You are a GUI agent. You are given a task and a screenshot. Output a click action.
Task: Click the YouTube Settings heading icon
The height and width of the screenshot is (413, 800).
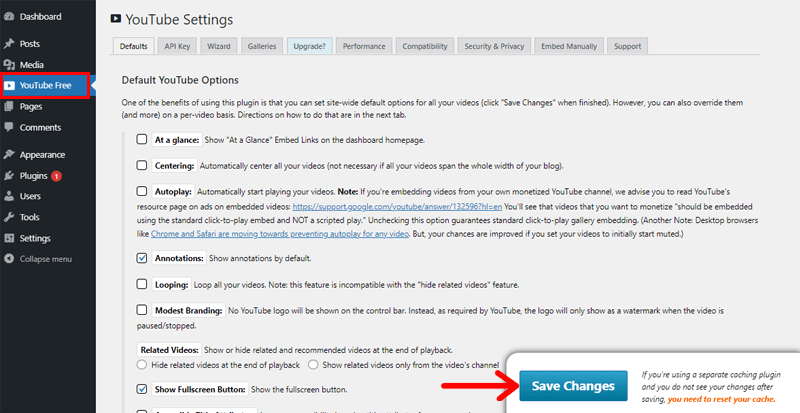tap(116, 19)
